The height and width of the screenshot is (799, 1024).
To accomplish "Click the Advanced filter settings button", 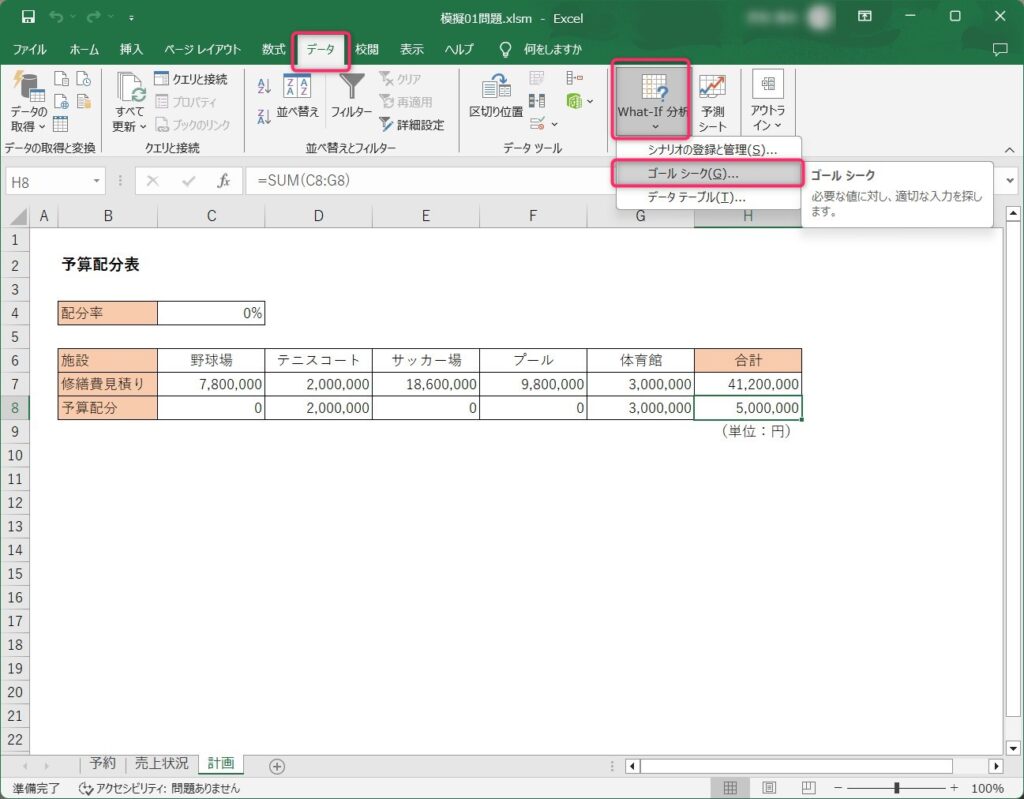I will coord(411,125).
